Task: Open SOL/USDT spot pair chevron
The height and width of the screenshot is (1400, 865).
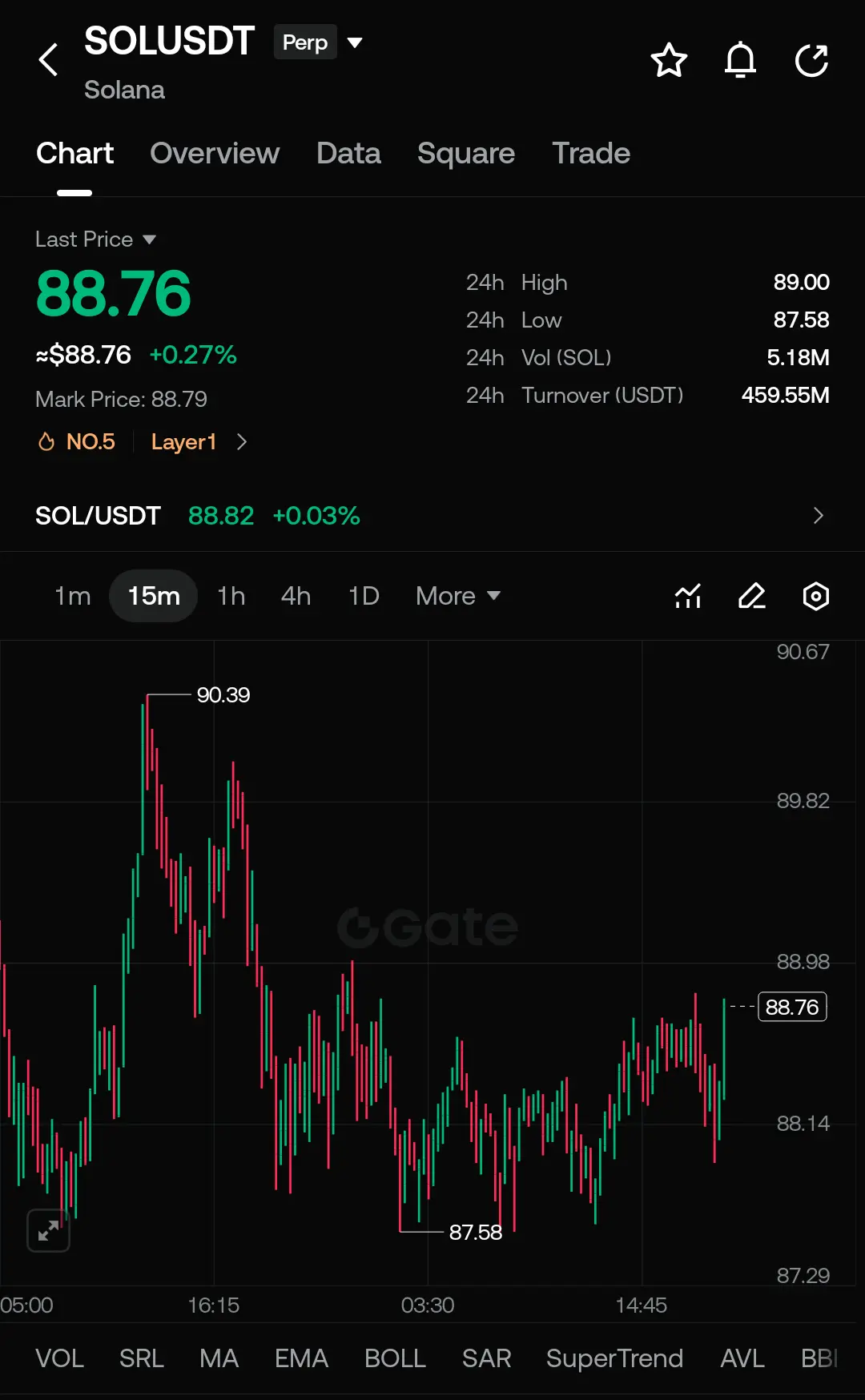Action: click(818, 516)
